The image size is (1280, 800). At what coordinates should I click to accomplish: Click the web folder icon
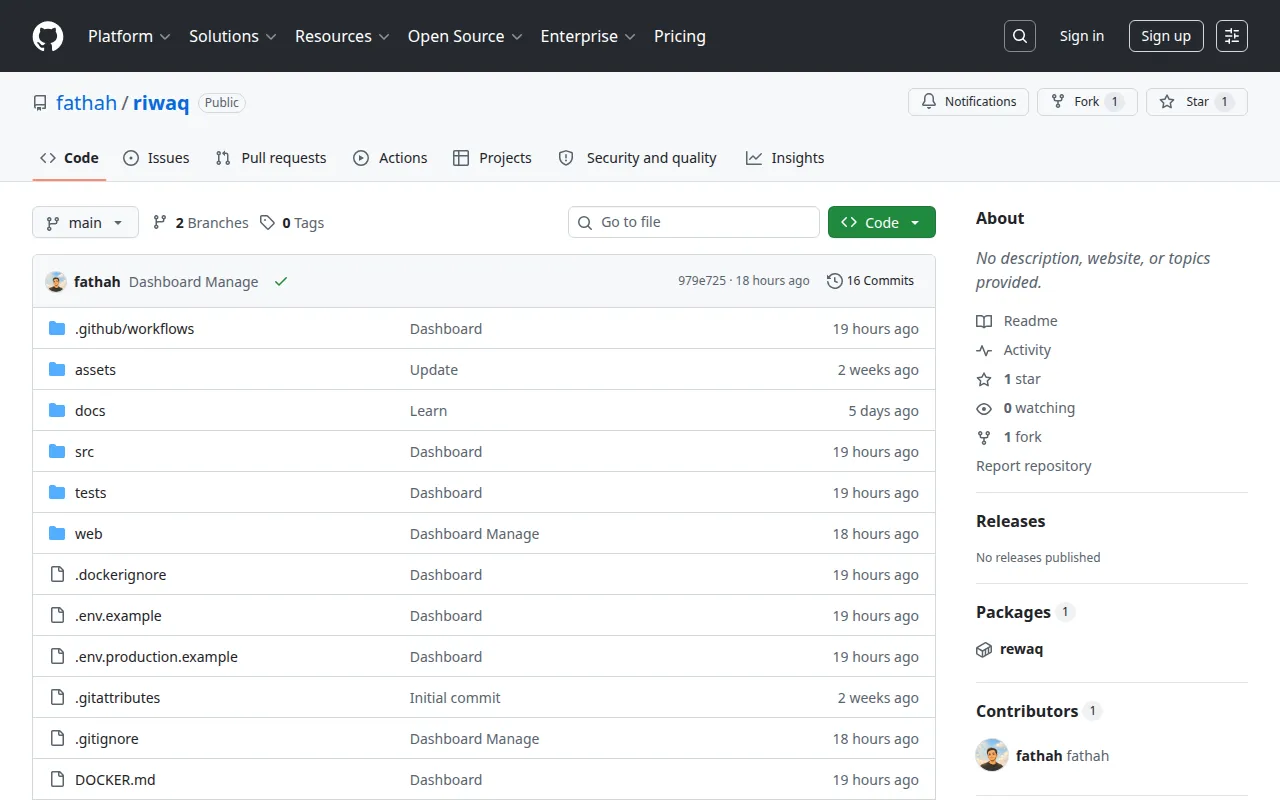click(57, 533)
